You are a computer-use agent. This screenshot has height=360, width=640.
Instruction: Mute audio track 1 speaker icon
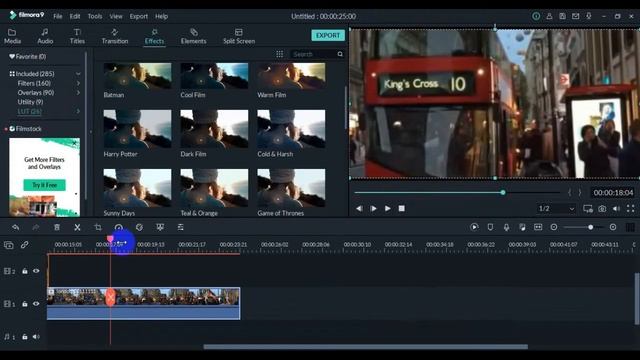36,337
